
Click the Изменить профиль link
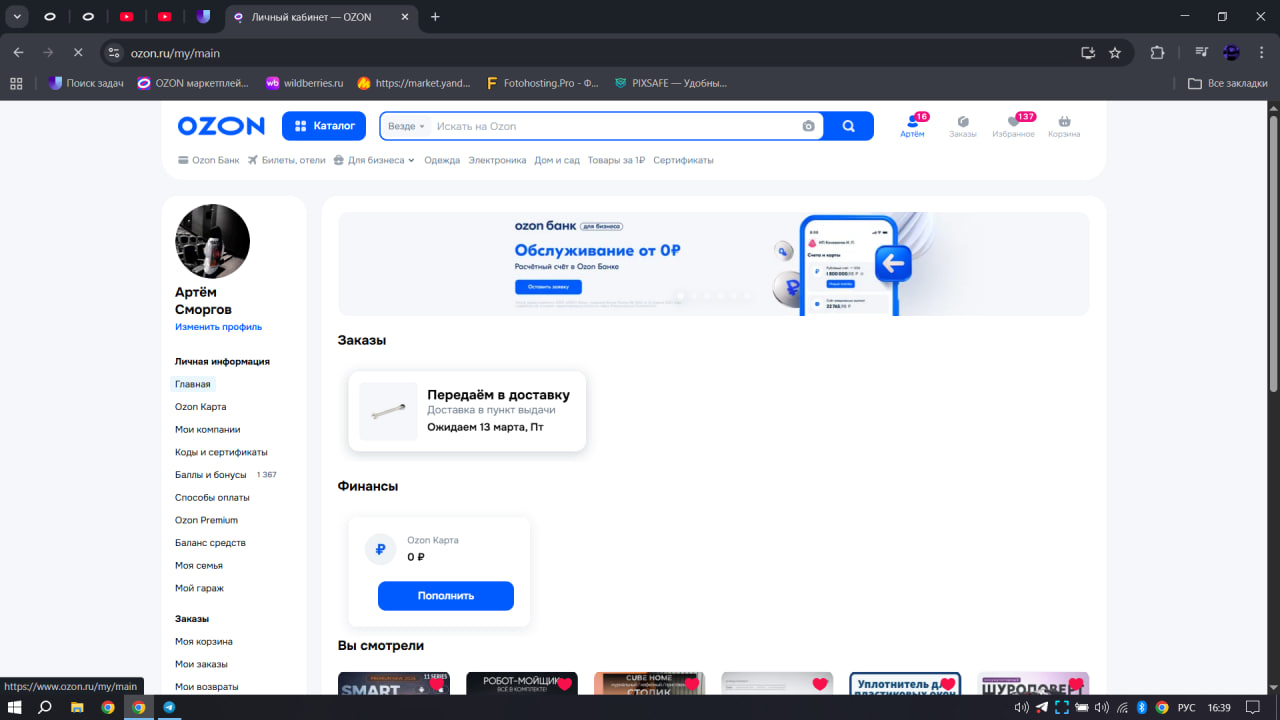click(218, 327)
